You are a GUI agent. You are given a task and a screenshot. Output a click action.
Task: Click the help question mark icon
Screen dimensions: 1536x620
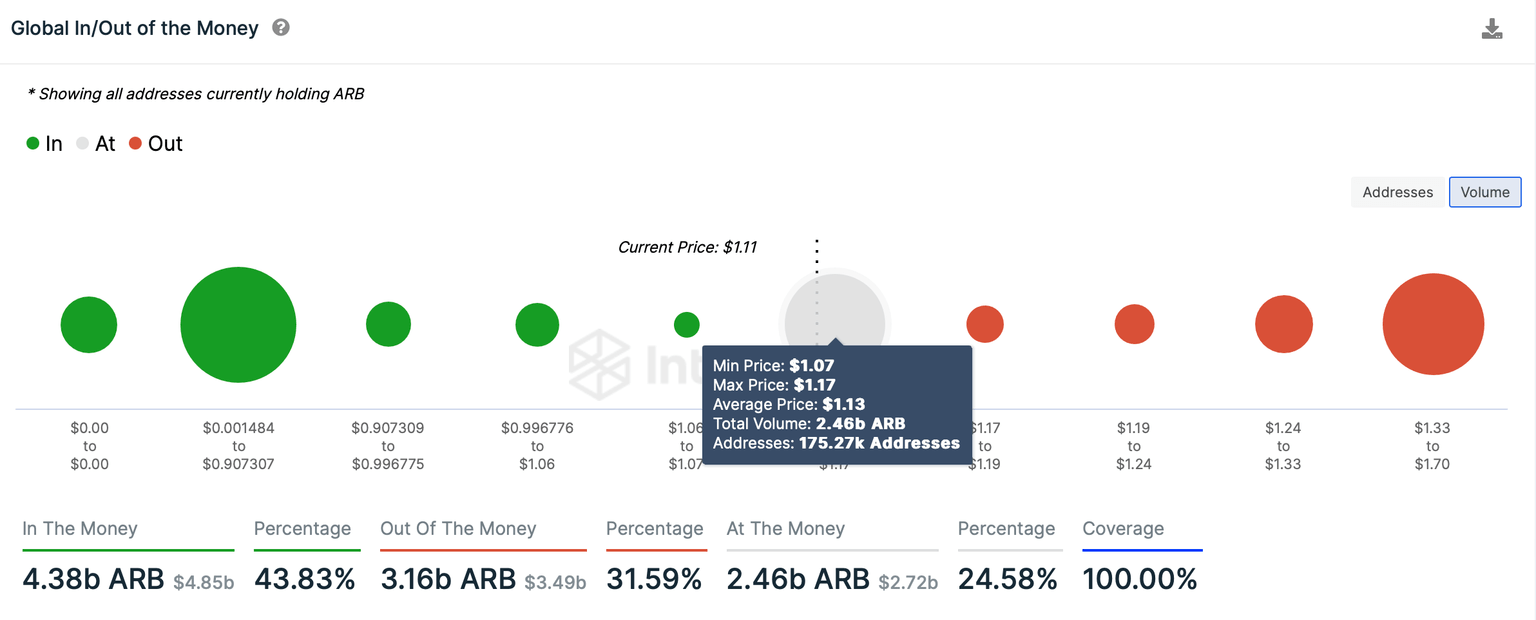click(x=281, y=28)
